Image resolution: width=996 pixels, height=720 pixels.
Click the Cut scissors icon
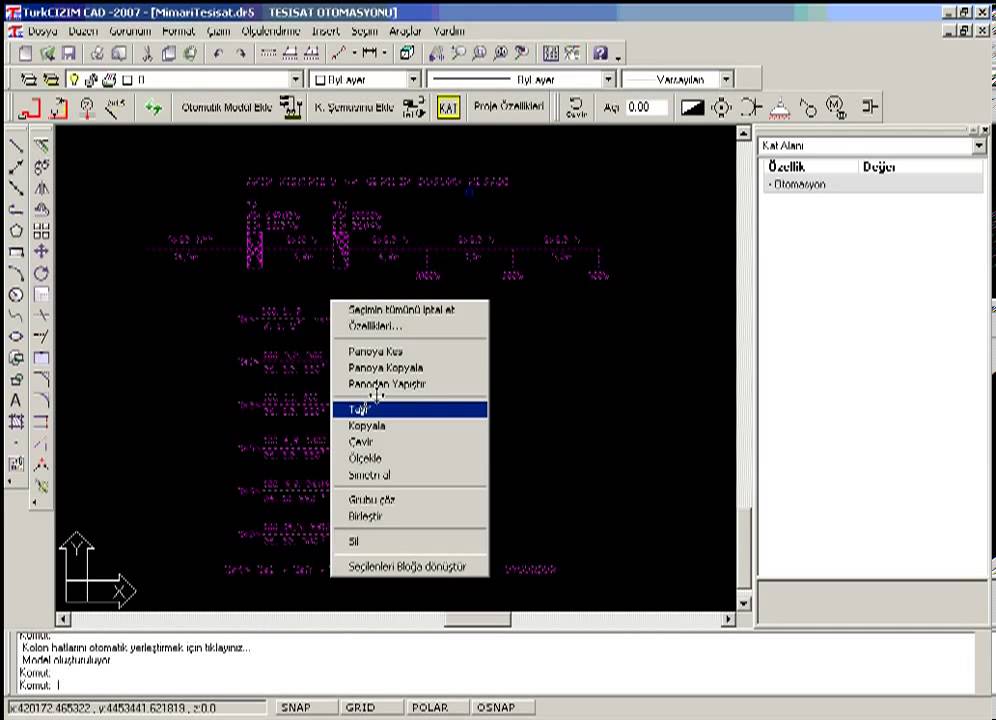147,54
